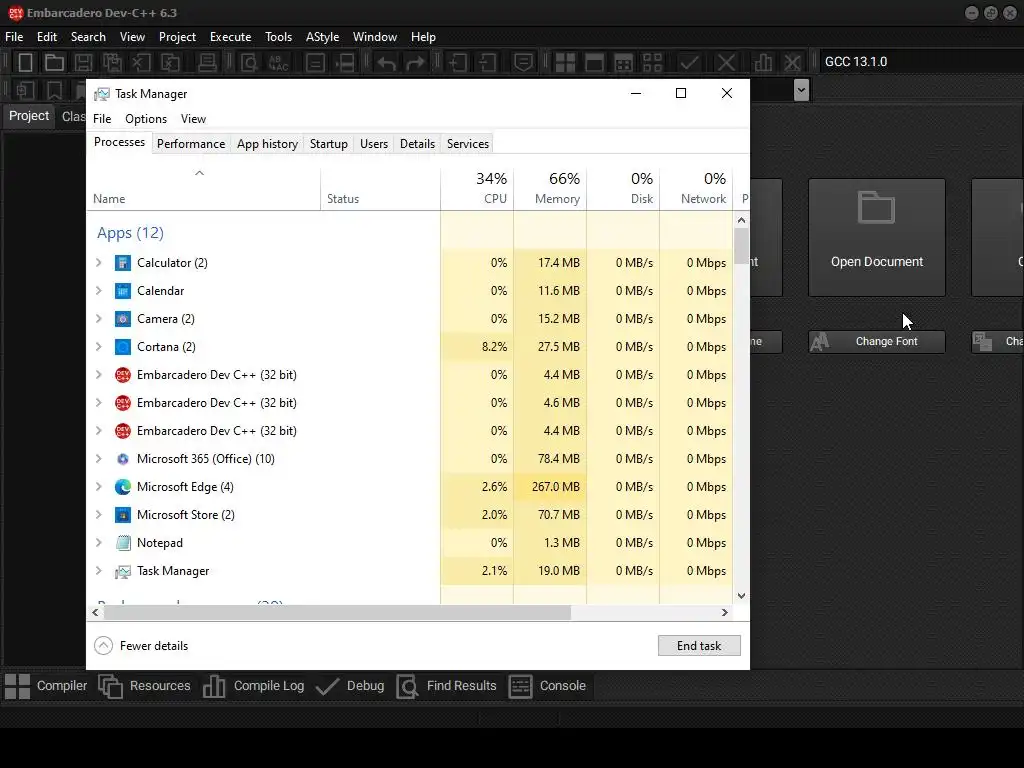Open the Details tab in Task Manager

417,144
